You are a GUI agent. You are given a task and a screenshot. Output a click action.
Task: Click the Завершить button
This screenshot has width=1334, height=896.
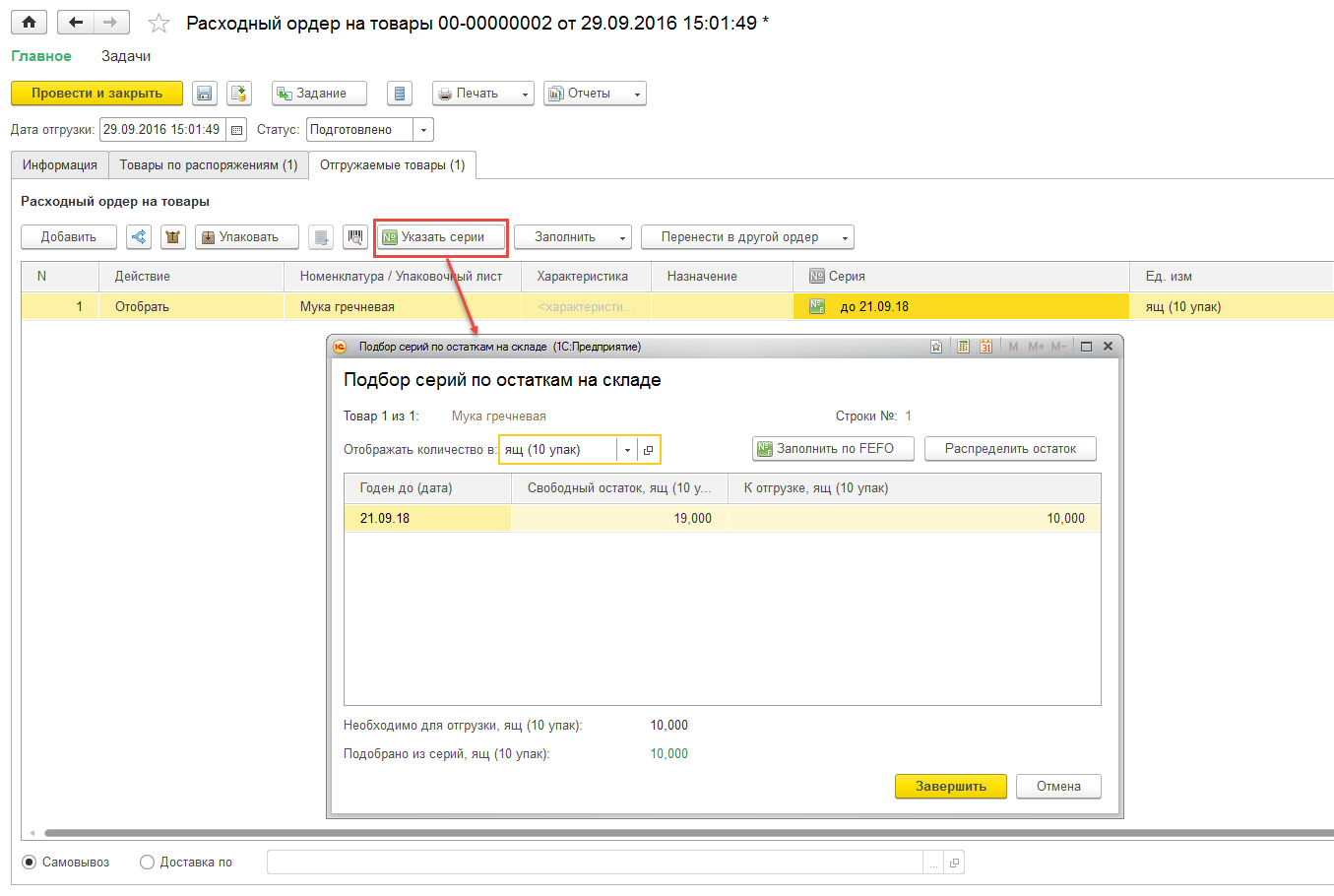point(951,787)
